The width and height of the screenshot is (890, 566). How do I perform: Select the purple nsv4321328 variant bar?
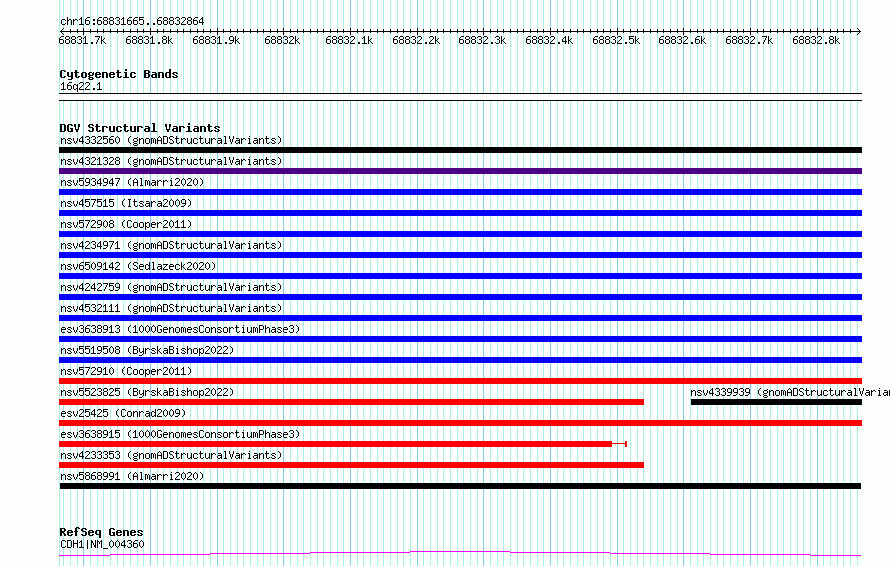tap(460, 171)
